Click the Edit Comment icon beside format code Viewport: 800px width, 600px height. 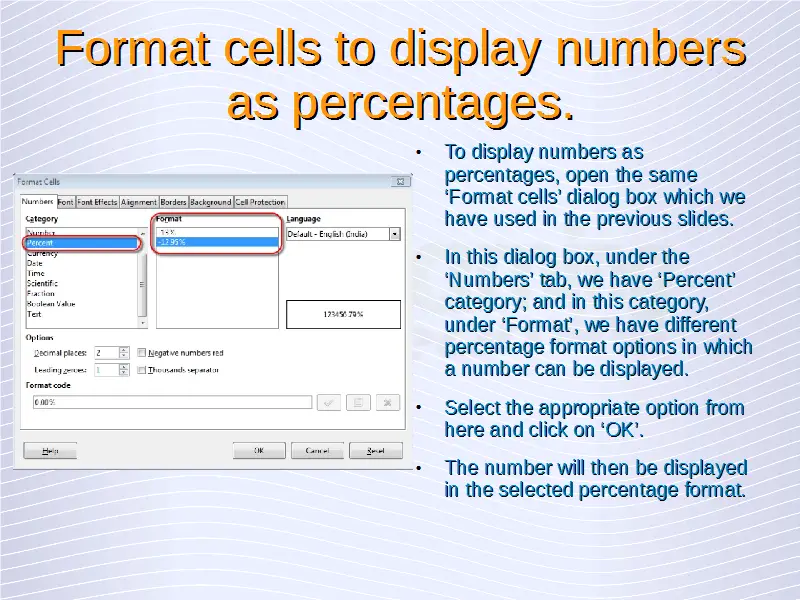click(x=358, y=402)
